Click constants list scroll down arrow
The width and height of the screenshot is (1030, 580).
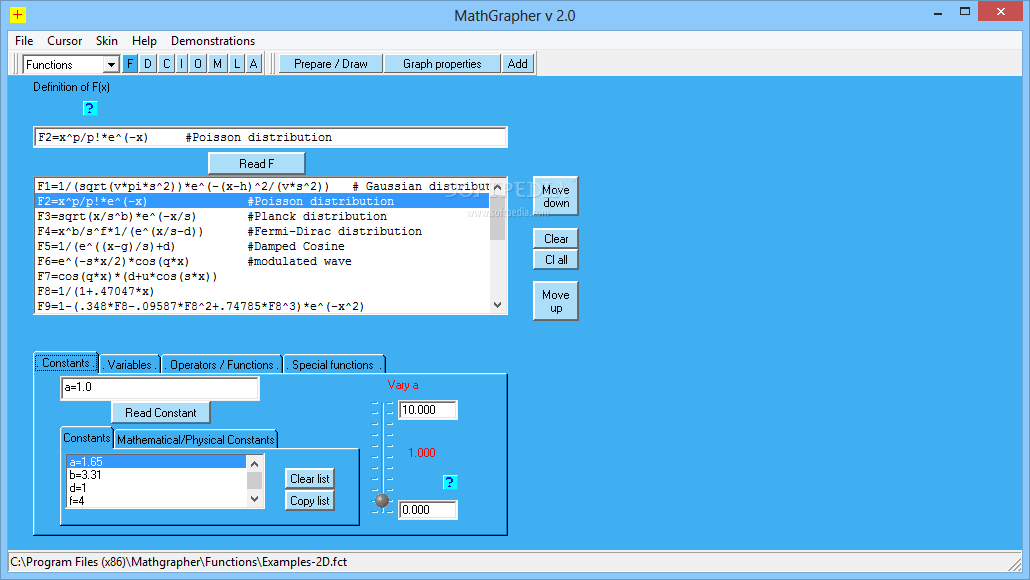coord(255,499)
